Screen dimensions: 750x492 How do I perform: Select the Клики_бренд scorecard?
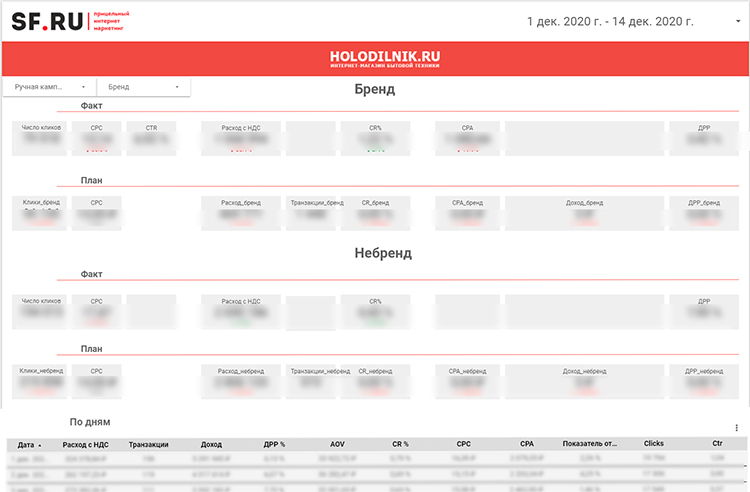point(39,213)
